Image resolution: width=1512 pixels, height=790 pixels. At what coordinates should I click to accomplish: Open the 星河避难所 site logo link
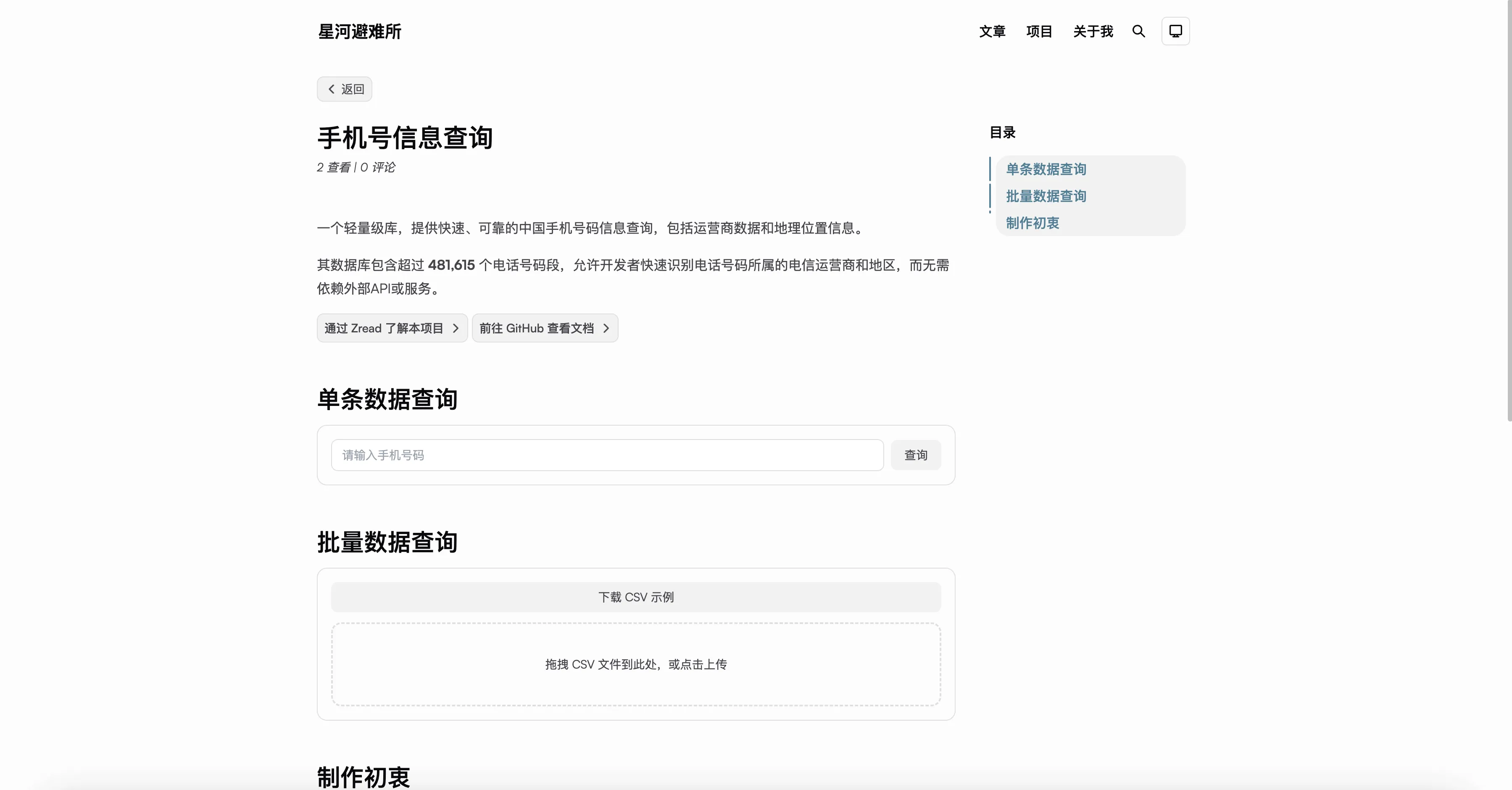pos(358,31)
